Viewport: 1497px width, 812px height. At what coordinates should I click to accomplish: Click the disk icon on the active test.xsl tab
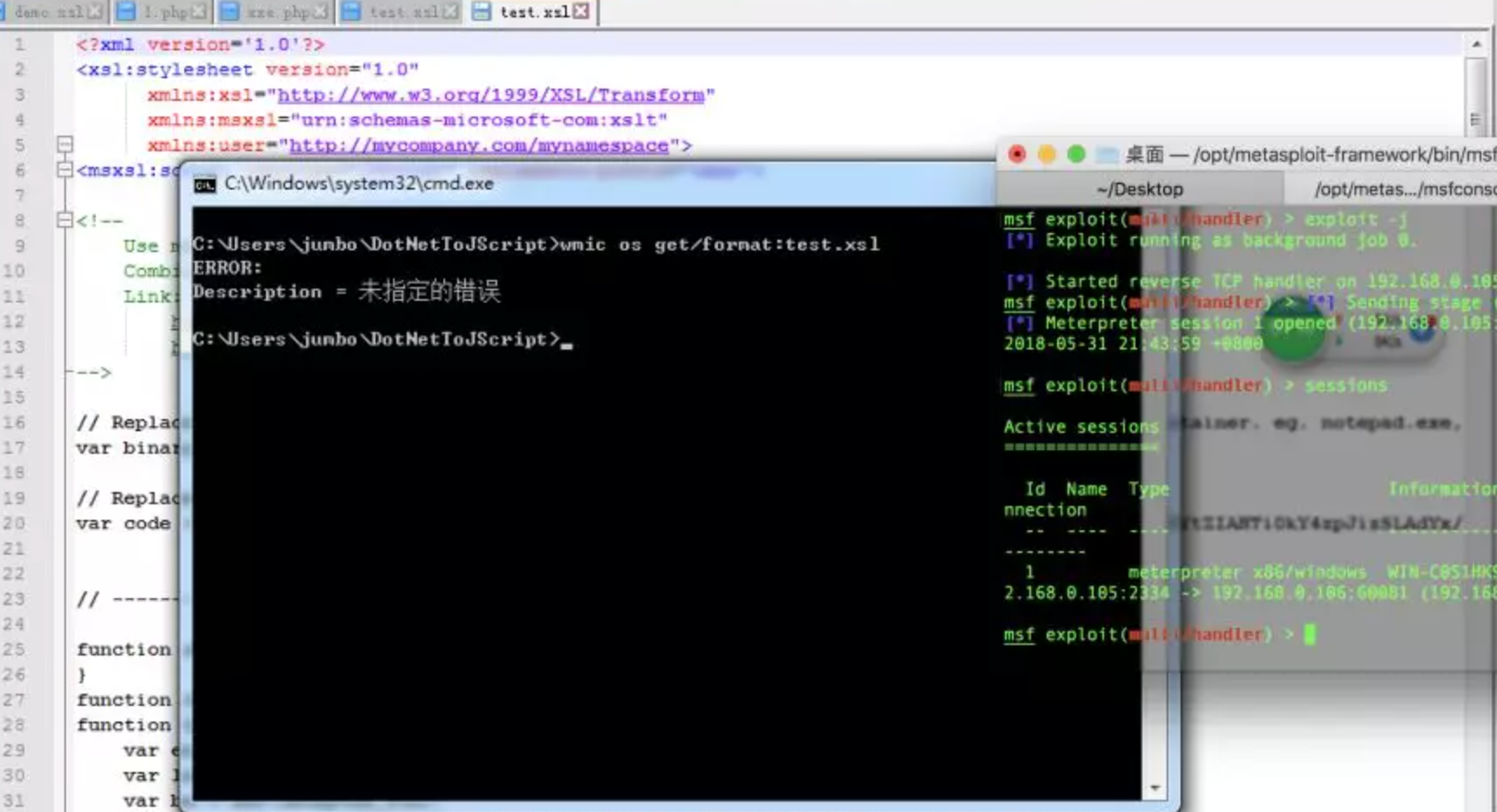481,11
